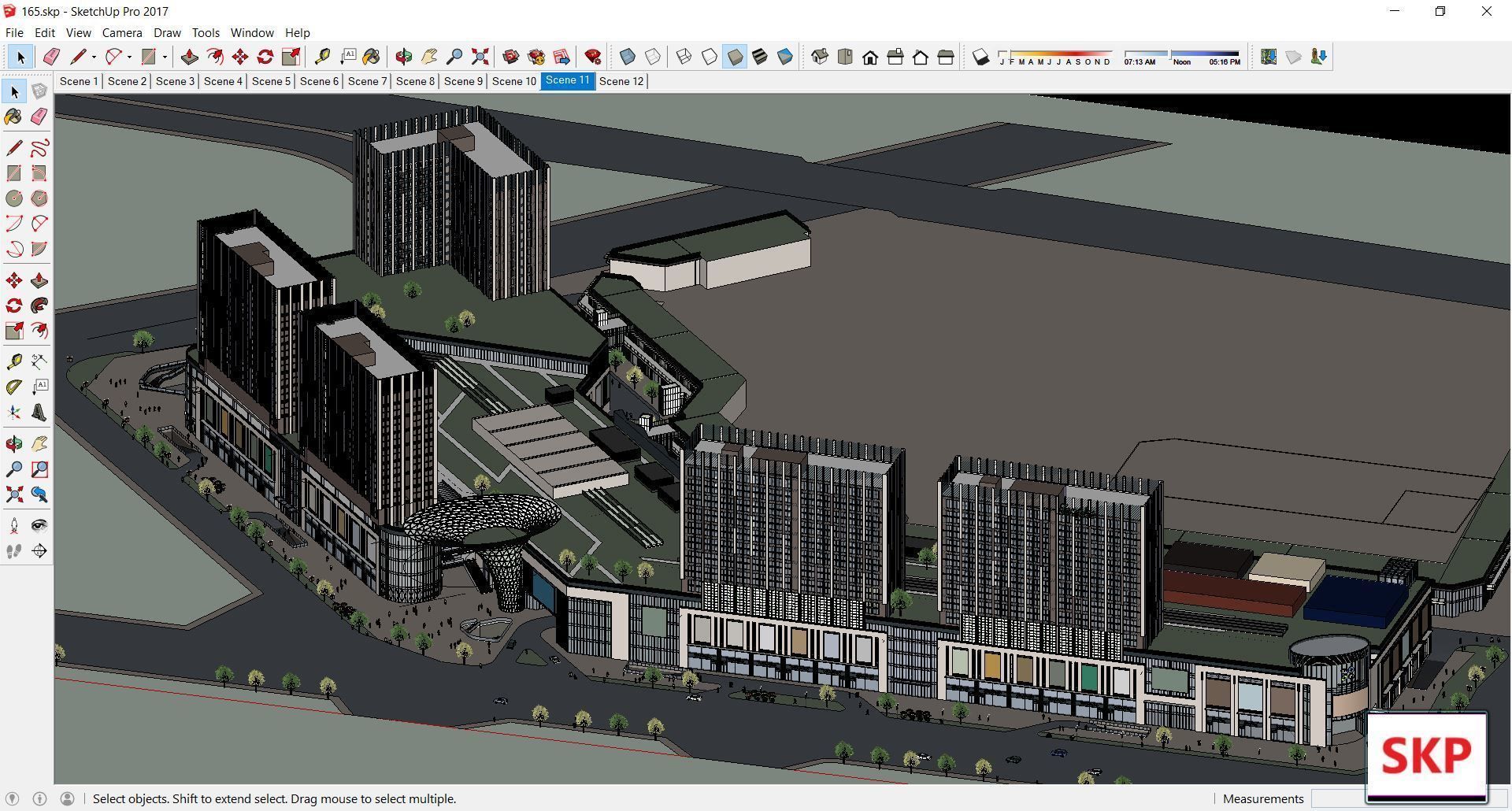Viewport: 1512px width, 811px height.
Task: Expand the Line tool dropdown arrow
Action: [x=94, y=57]
